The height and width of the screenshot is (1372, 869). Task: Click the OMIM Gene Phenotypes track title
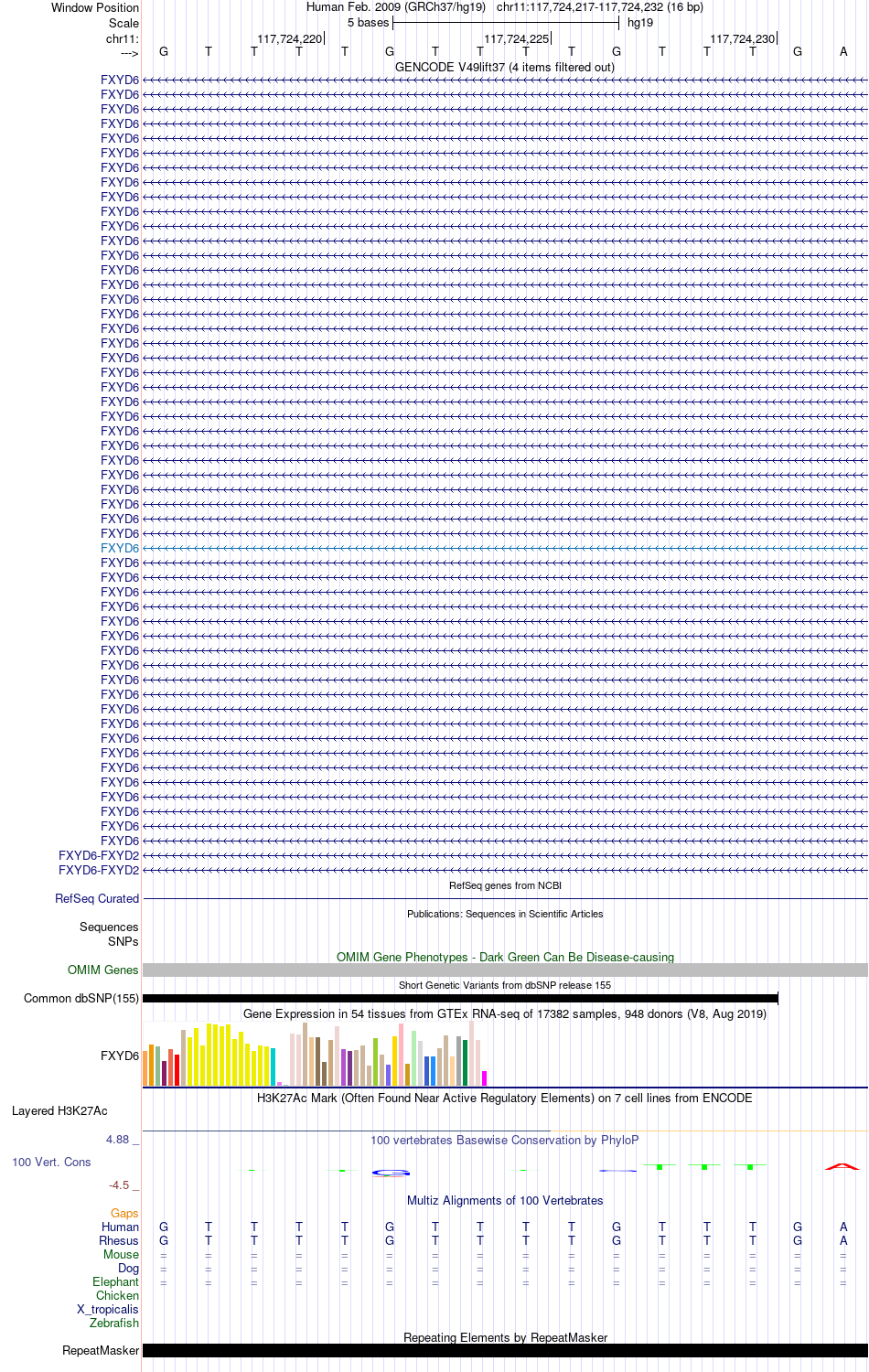tap(505, 957)
